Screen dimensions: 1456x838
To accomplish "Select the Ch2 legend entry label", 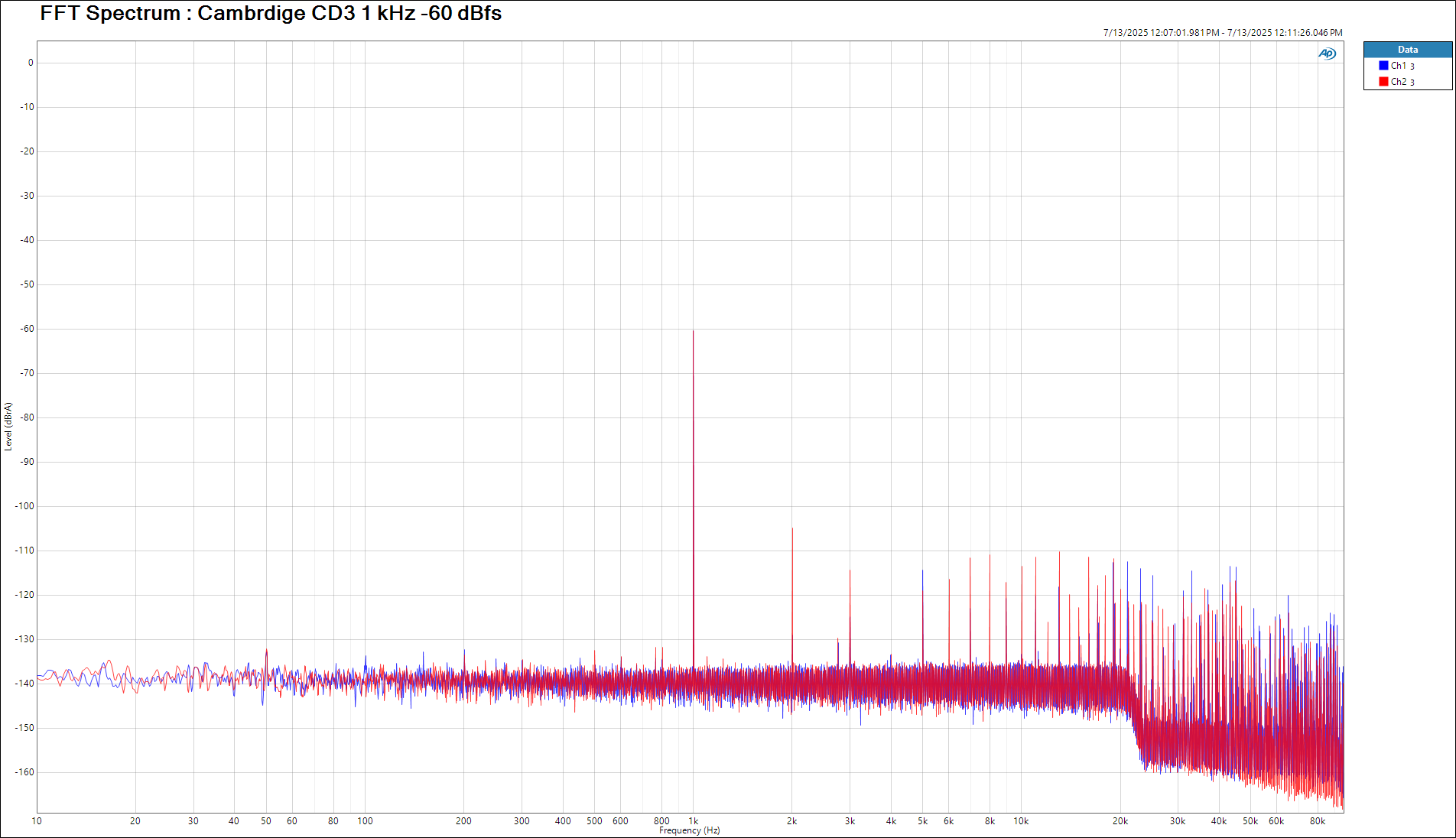I will coord(1402,82).
